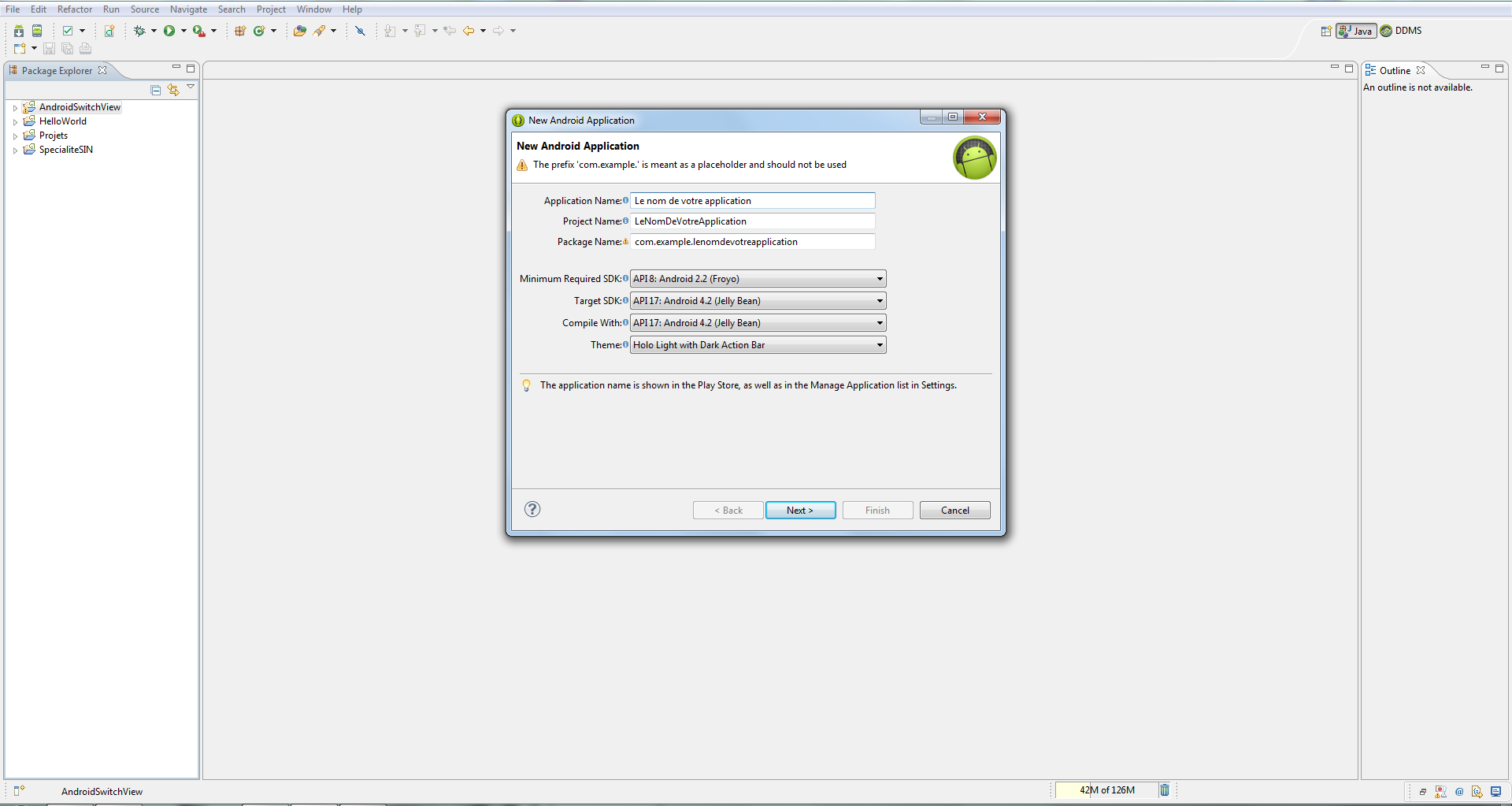Image resolution: width=1512 pixels, height=806 pixels.
Task: Open the Package Explorer view menu
Action: coord(191,87)
